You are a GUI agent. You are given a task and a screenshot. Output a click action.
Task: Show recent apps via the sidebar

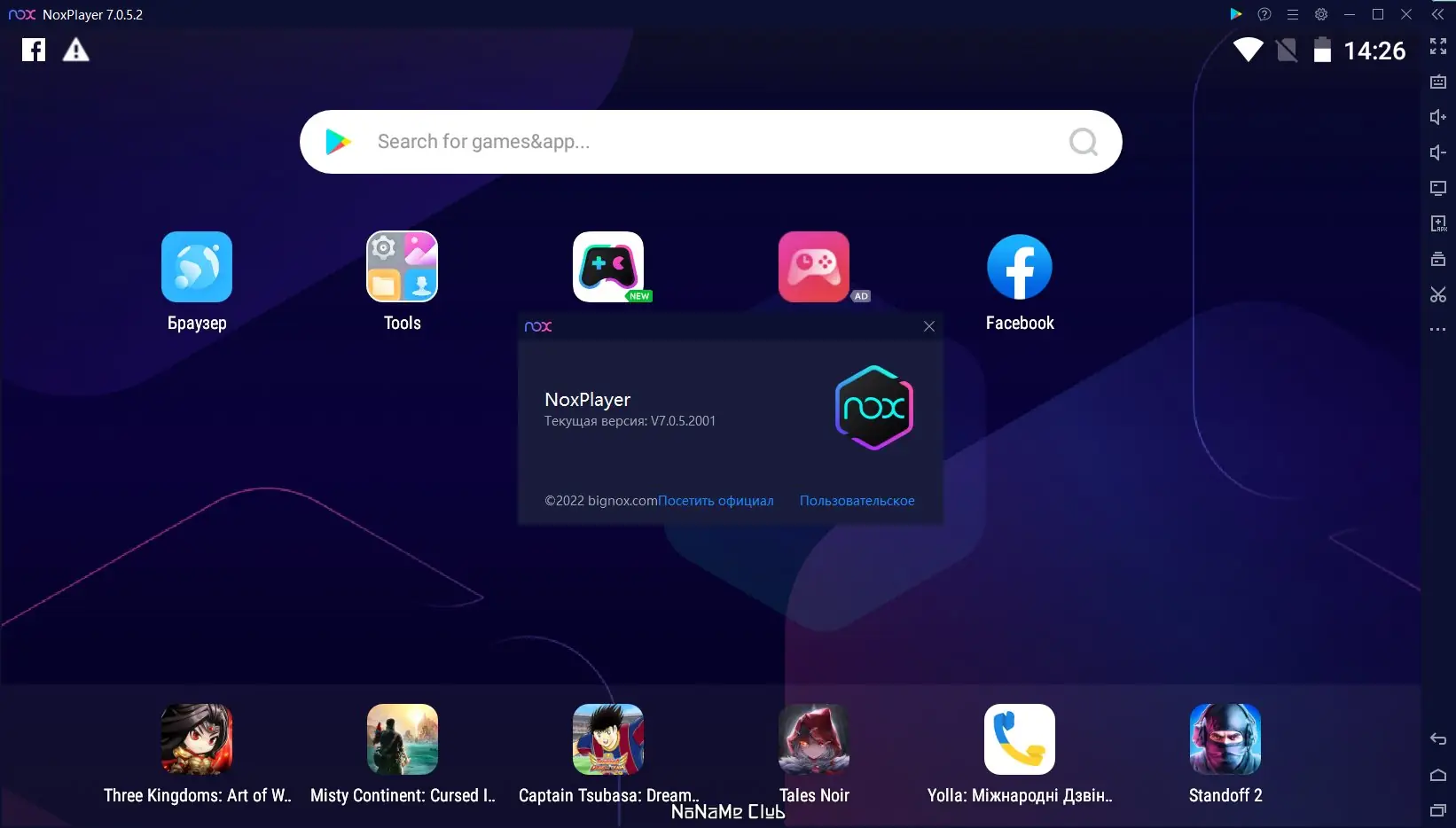pos(1438,810)
